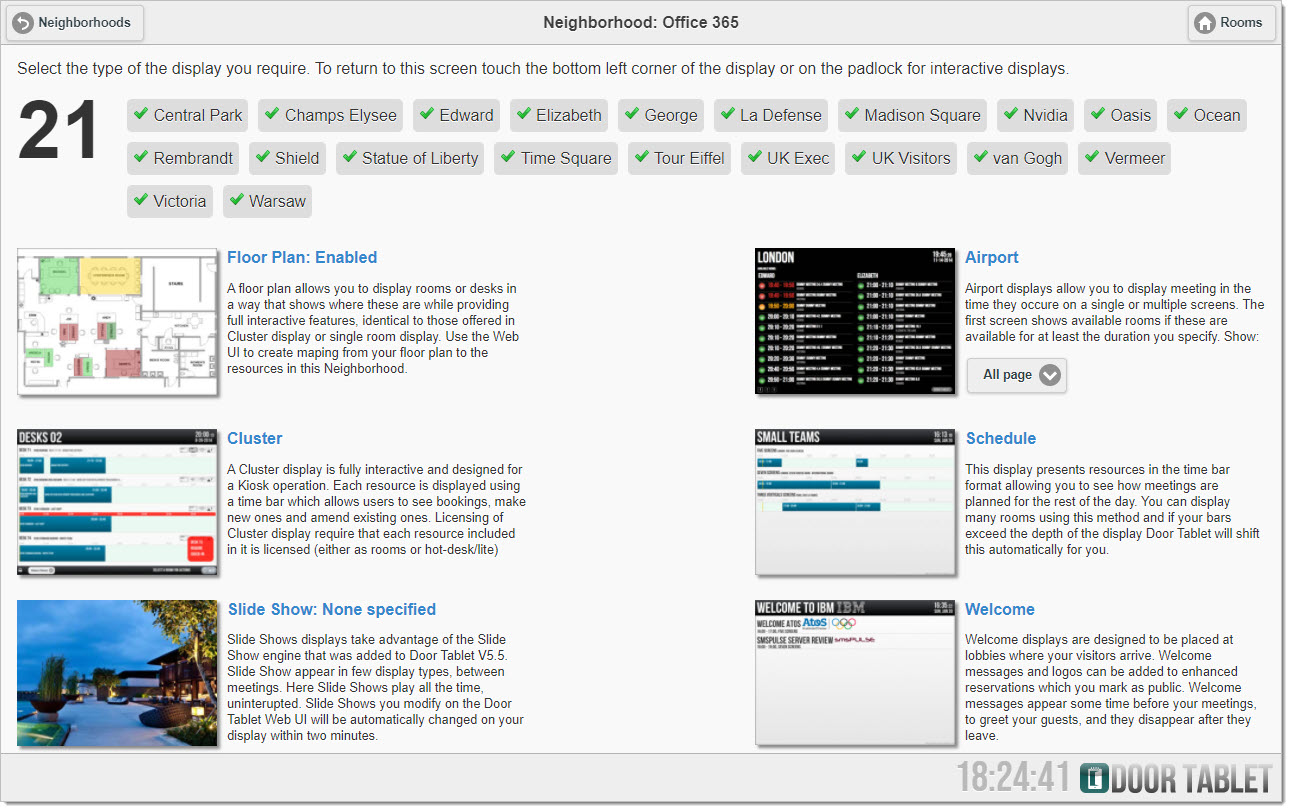Deselect the Oasis room

click(x=1120, y=115)
